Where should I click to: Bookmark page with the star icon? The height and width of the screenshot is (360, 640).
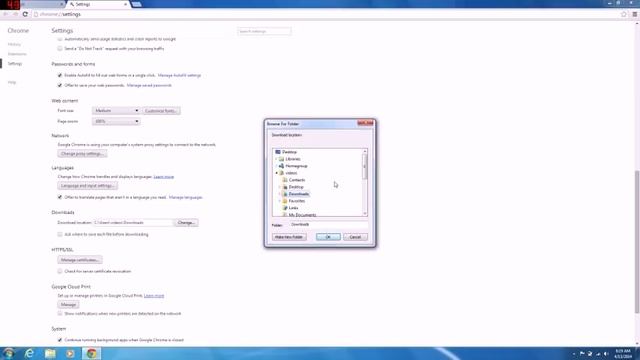pyautogui.click(x=624, y=14)
